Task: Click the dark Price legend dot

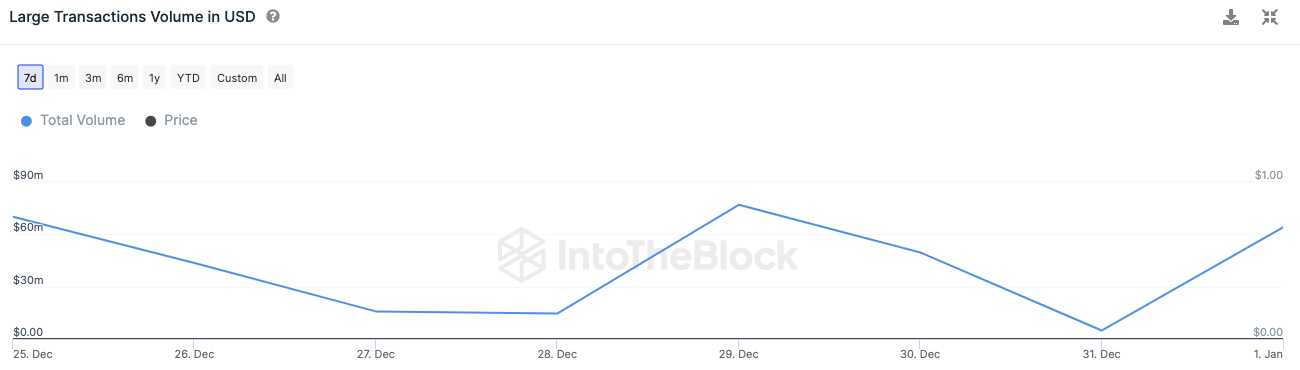Action: [x=151, y=121]
